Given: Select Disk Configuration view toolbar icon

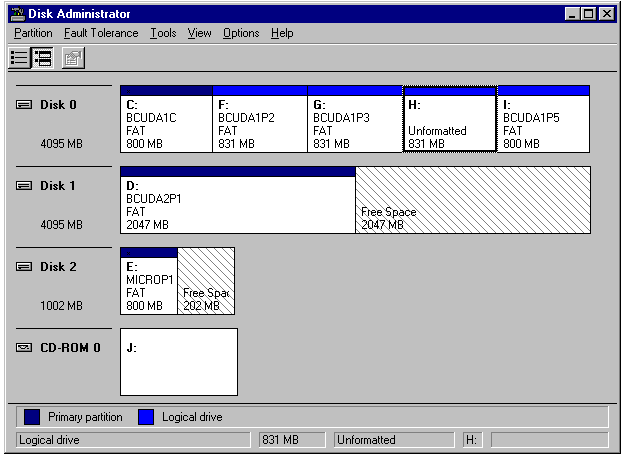Looking at the screenshot, I should 43,58.
